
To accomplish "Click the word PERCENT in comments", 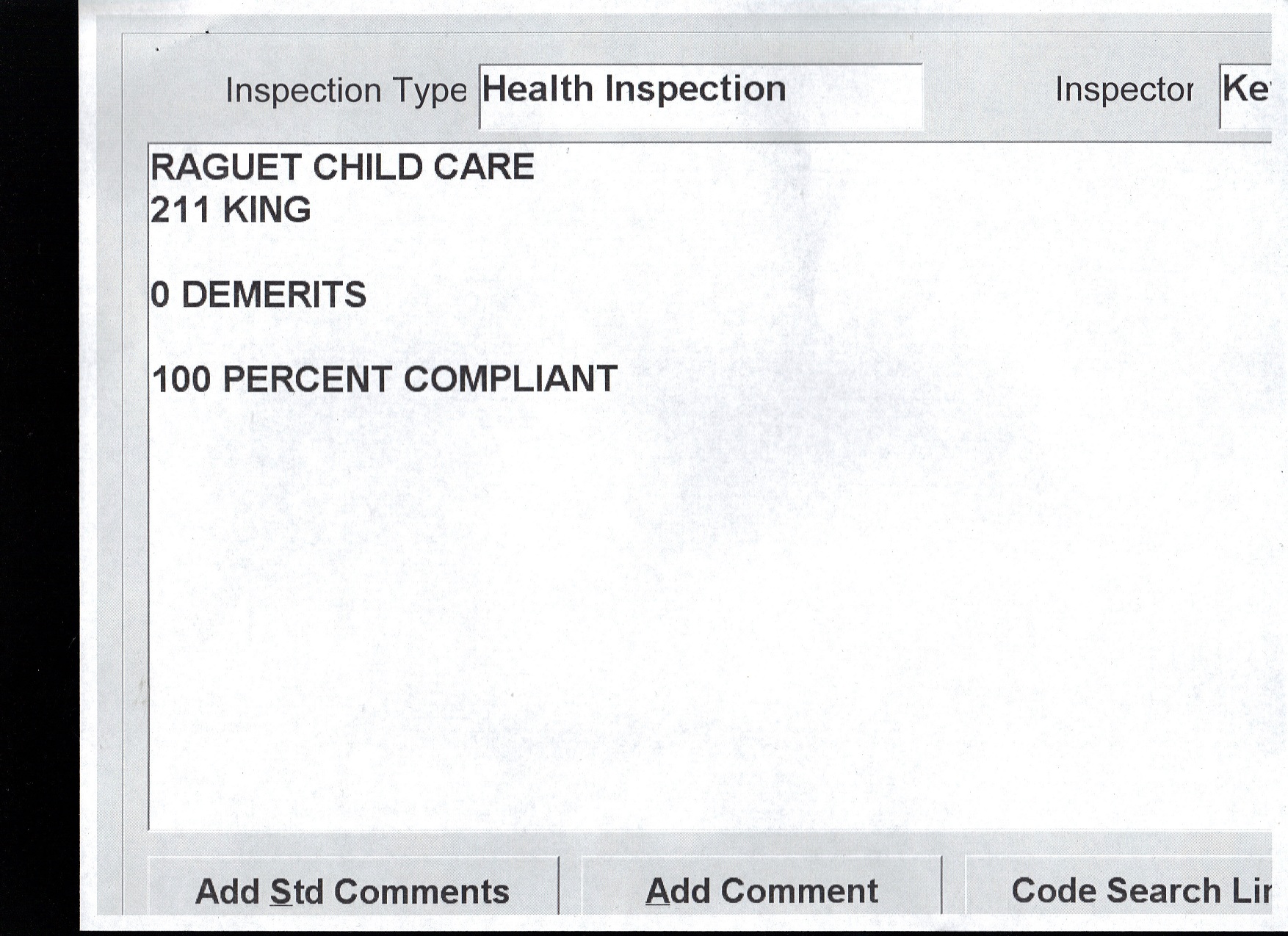I will 306,380.
